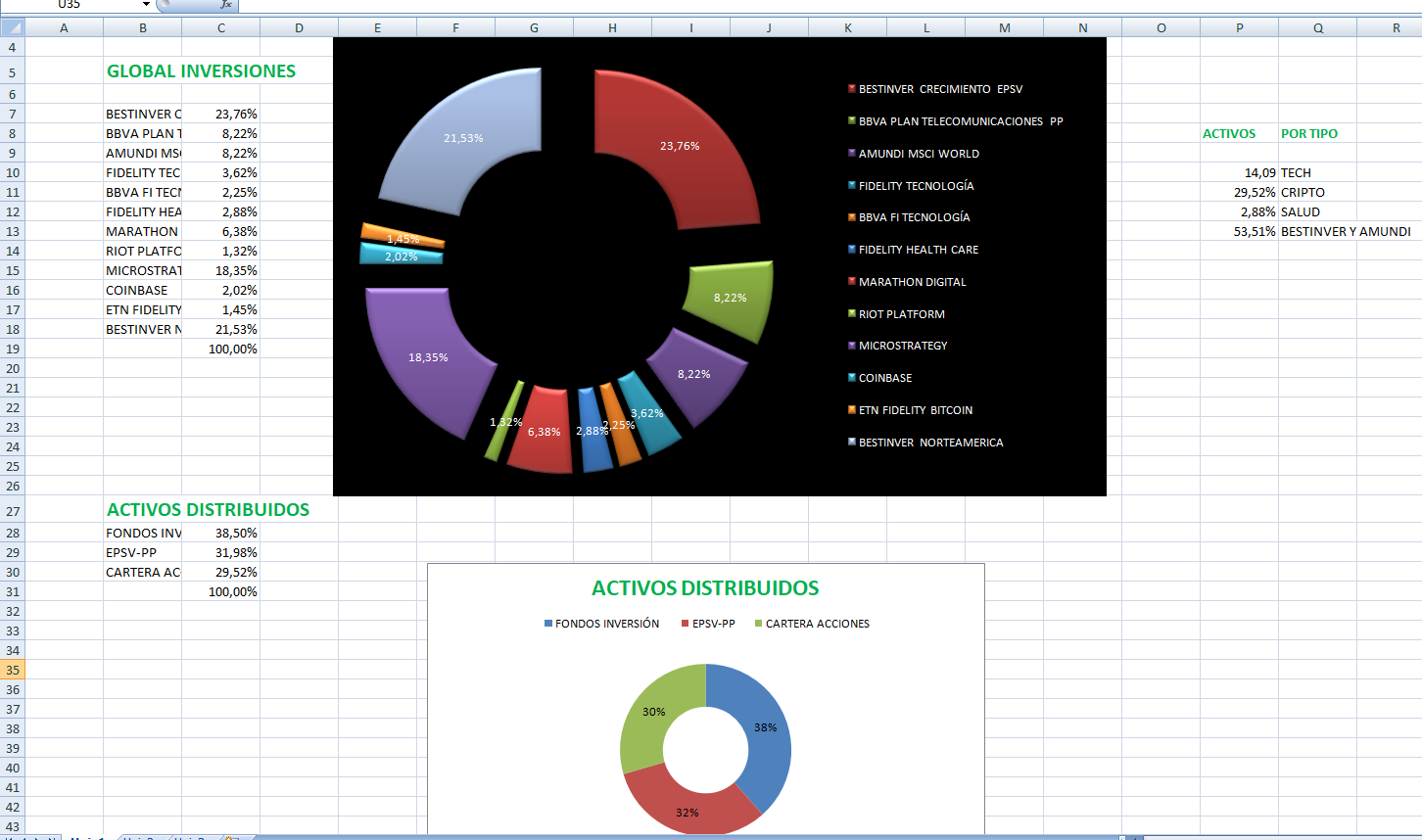Select the FONDOS INVERSIÓN legend item
Screen dimensions: 1422x840
click(x=601, y=624)
